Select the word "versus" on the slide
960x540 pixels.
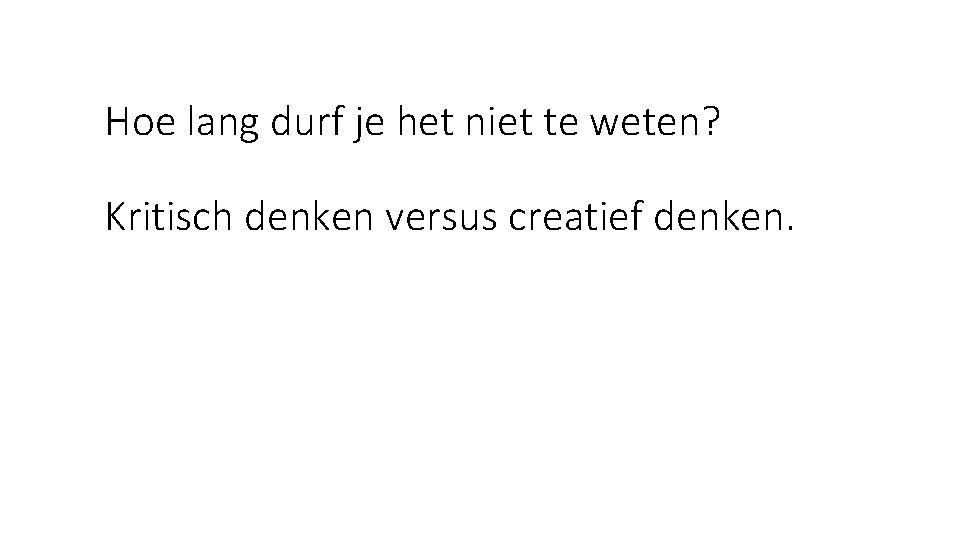click(441, 219)
